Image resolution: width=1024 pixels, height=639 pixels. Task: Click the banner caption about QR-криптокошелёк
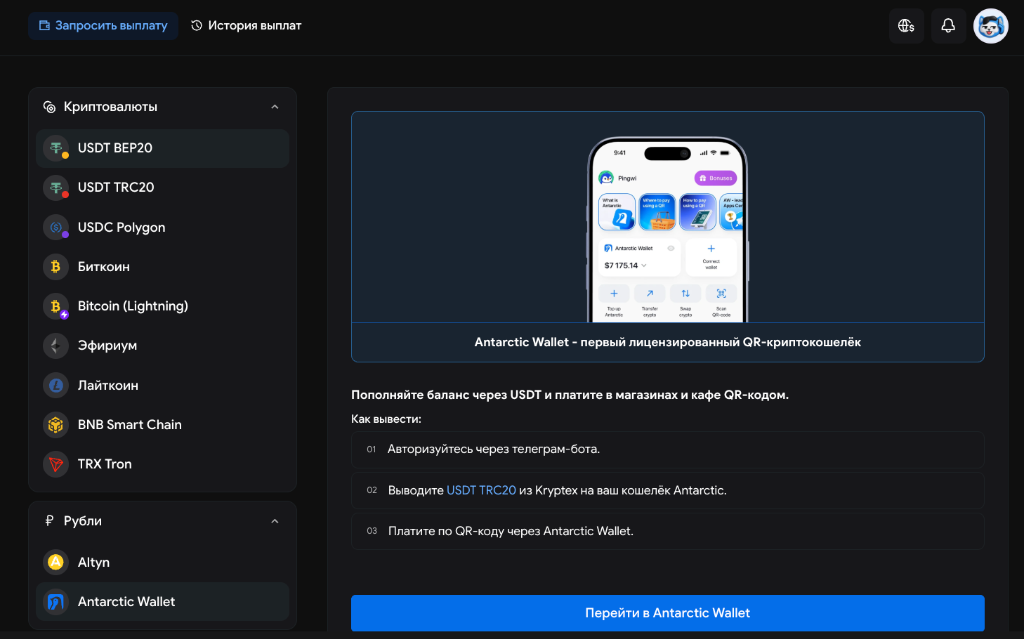click(x=667, y=342)
